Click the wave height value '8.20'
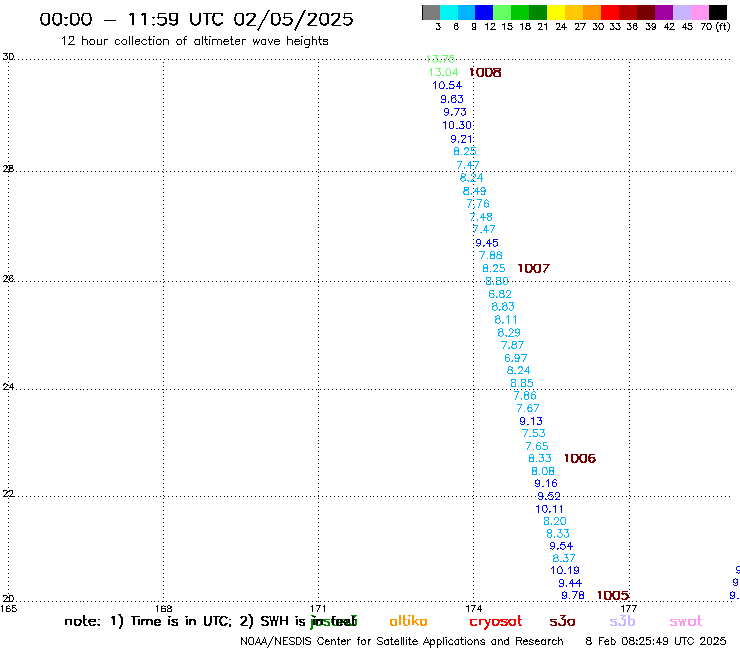740x650 pixels. (x=555, y=522)
